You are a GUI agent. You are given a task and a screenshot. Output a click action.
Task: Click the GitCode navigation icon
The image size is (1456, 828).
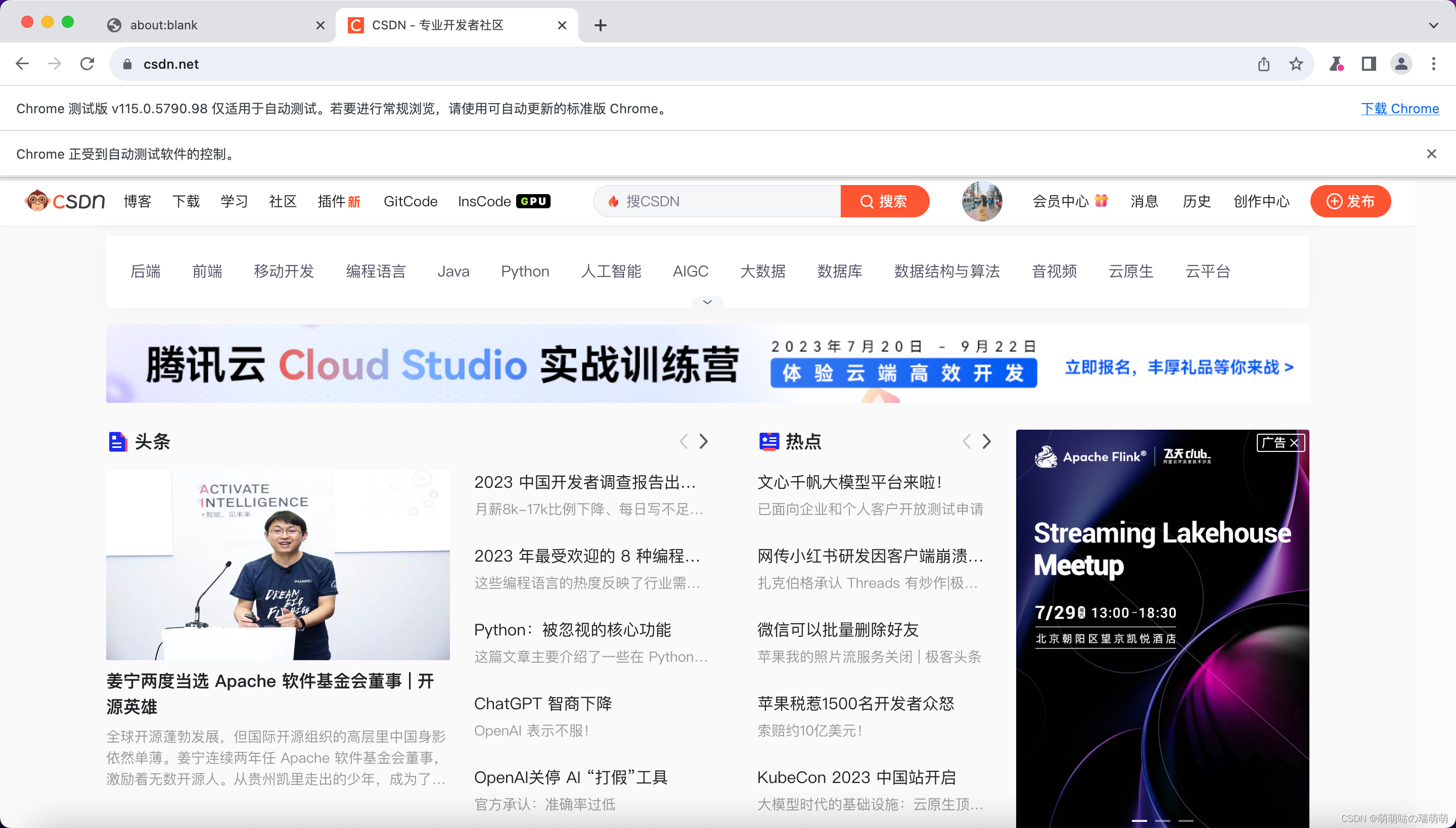pos(409,202)
